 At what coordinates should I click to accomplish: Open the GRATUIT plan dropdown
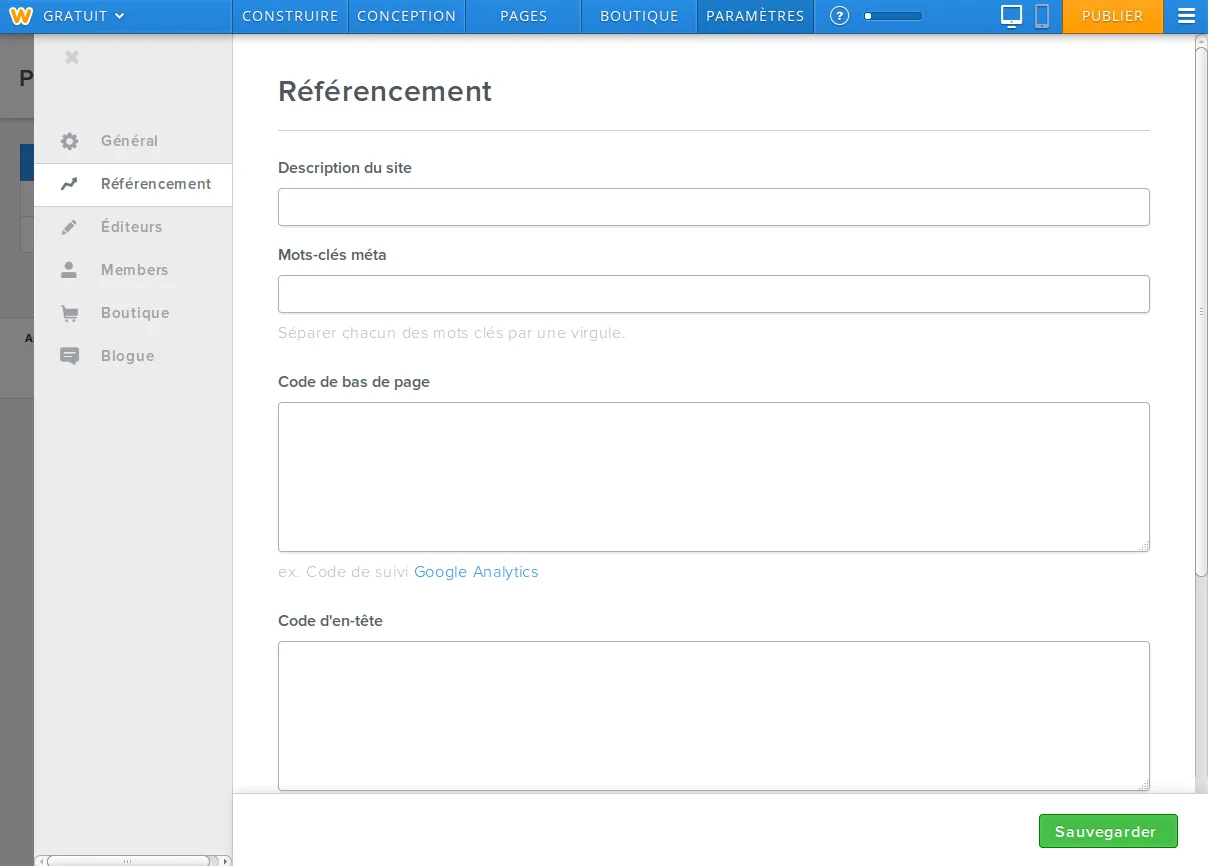pyautogui.click(x=84, y=16)
